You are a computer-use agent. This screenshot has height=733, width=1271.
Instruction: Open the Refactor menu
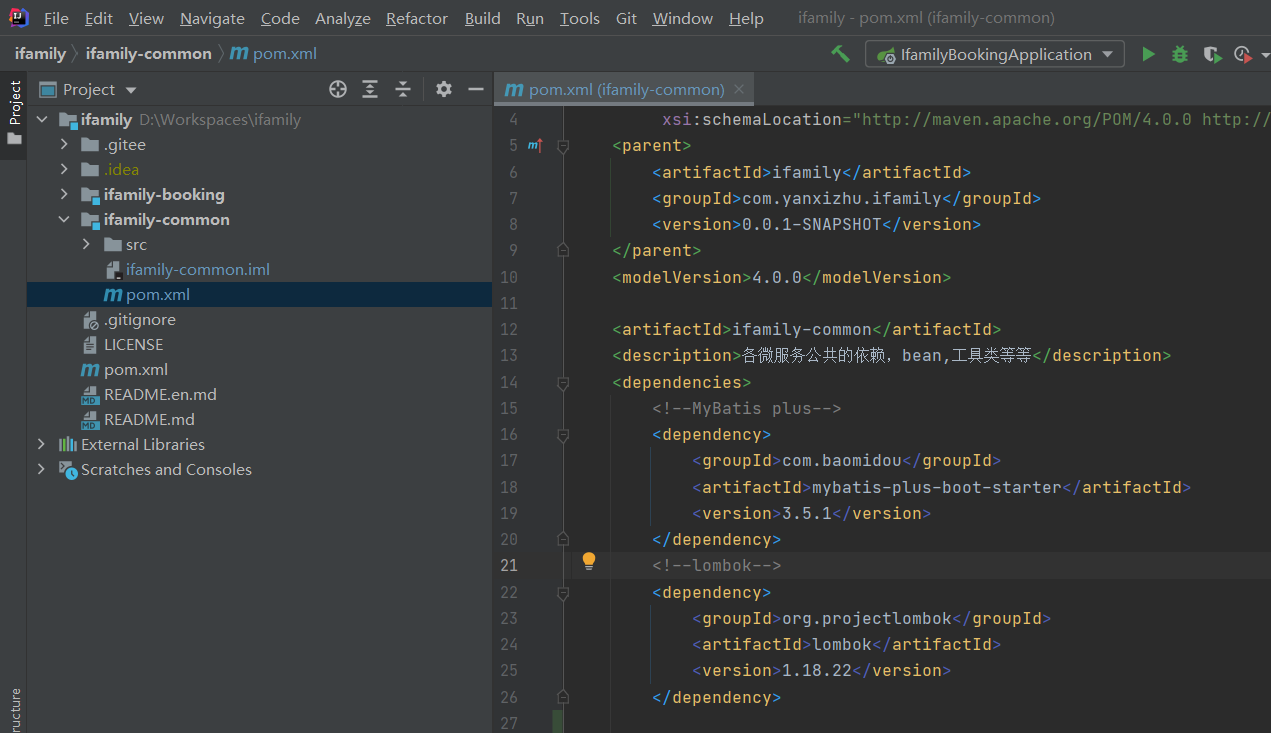pos(418,19)
